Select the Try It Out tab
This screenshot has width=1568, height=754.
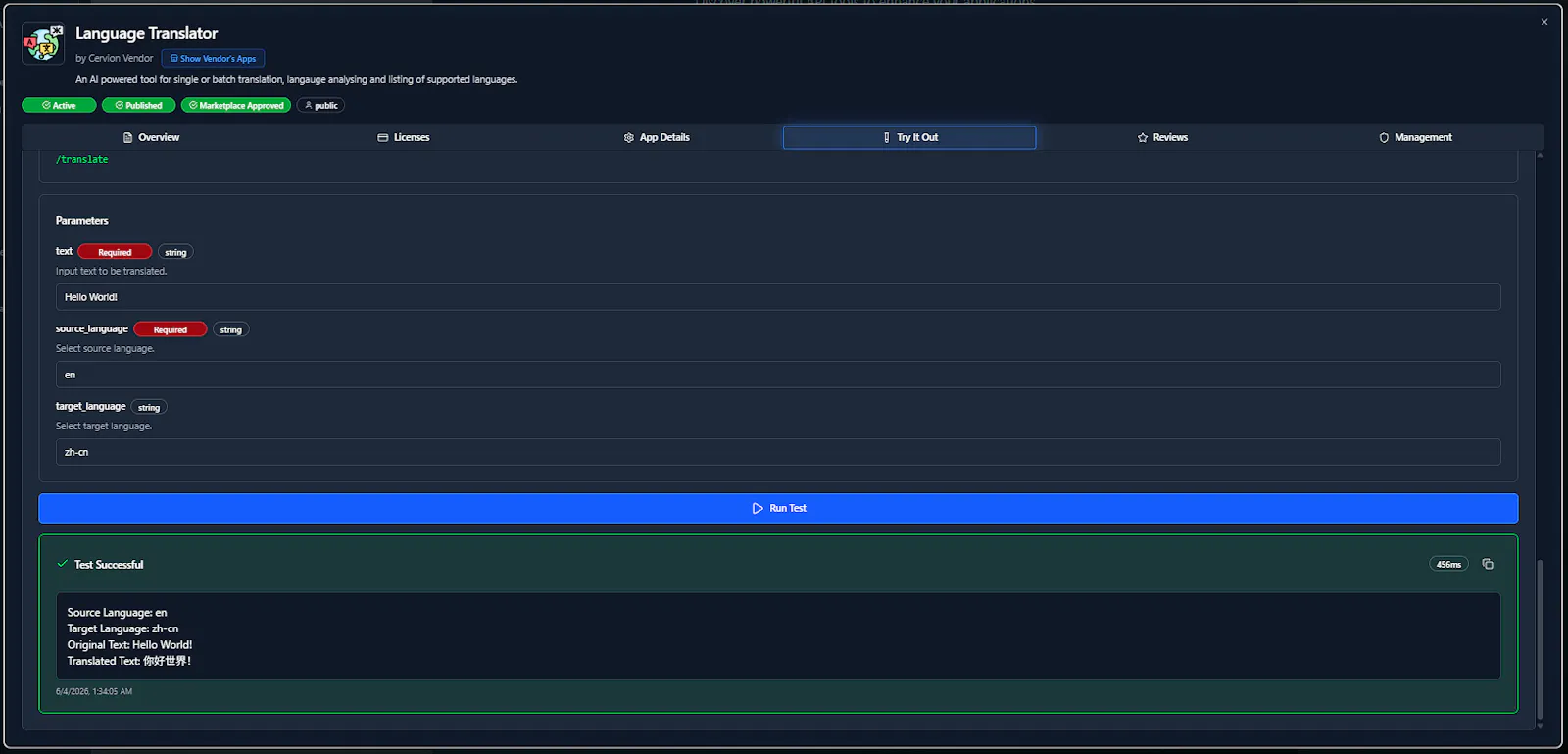[x=909, y=137]
